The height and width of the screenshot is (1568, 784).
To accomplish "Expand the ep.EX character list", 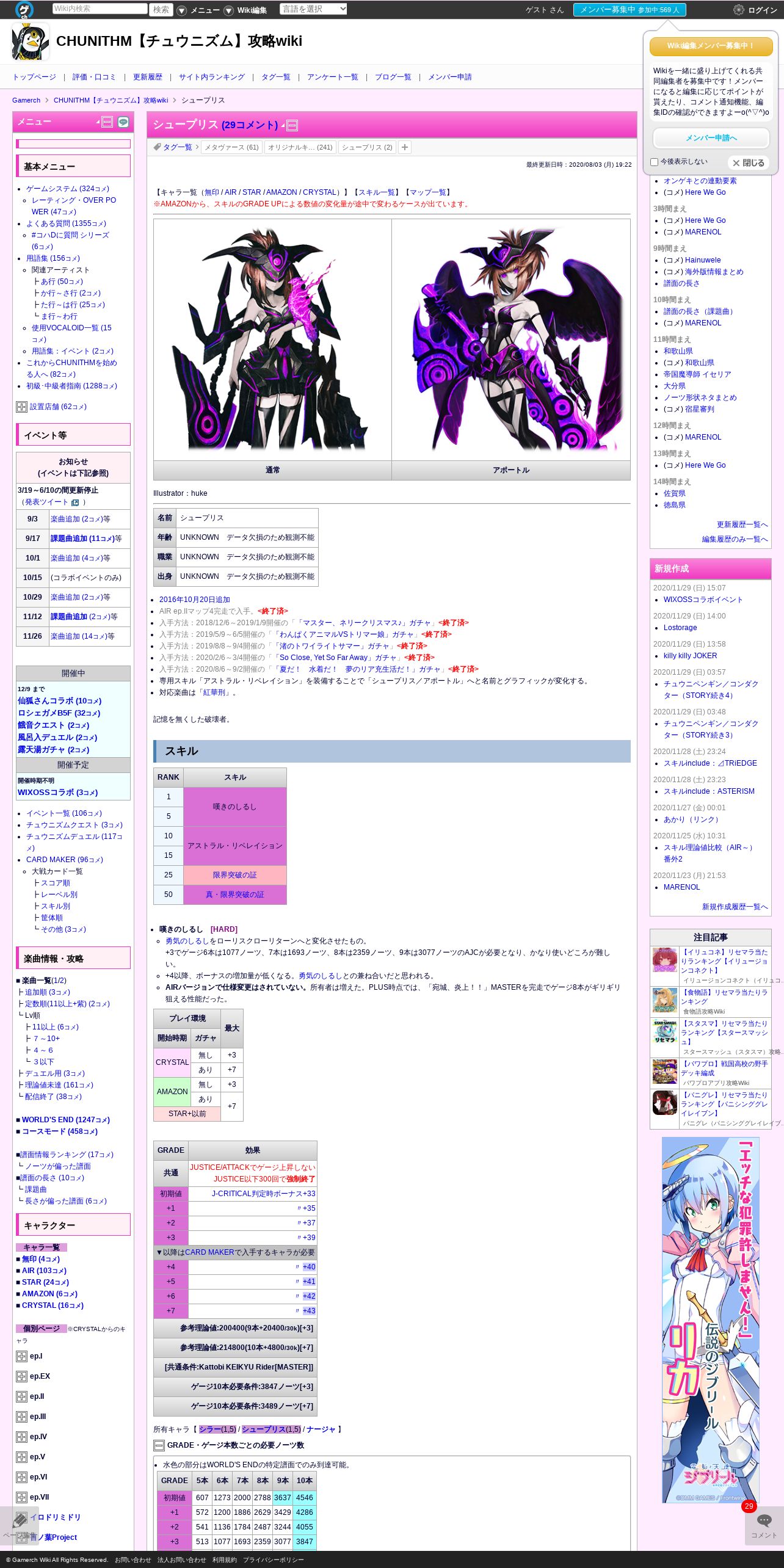I will [x=21, y=1376].
